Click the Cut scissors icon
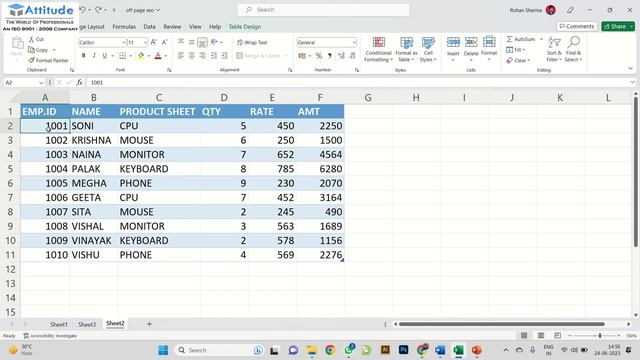Viewport: 640px width, 360px height. pyautogui.click(x=31, y=39)
